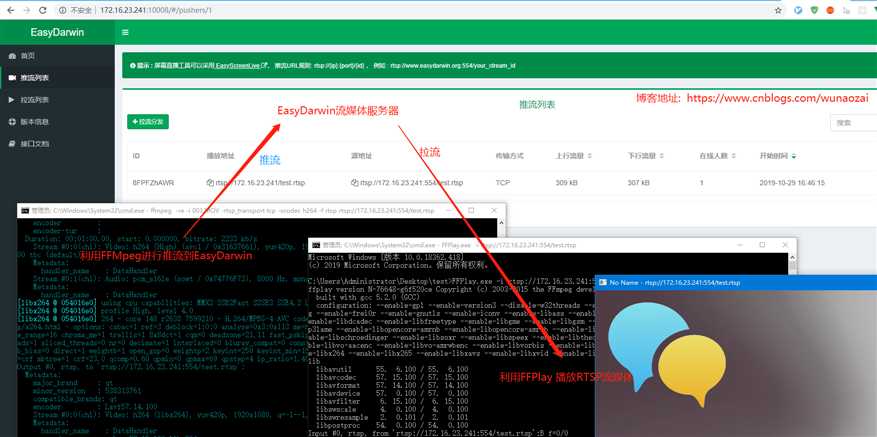
Task: Click the start time 2019-10-29 16:46:15
Action: (792, 182)
